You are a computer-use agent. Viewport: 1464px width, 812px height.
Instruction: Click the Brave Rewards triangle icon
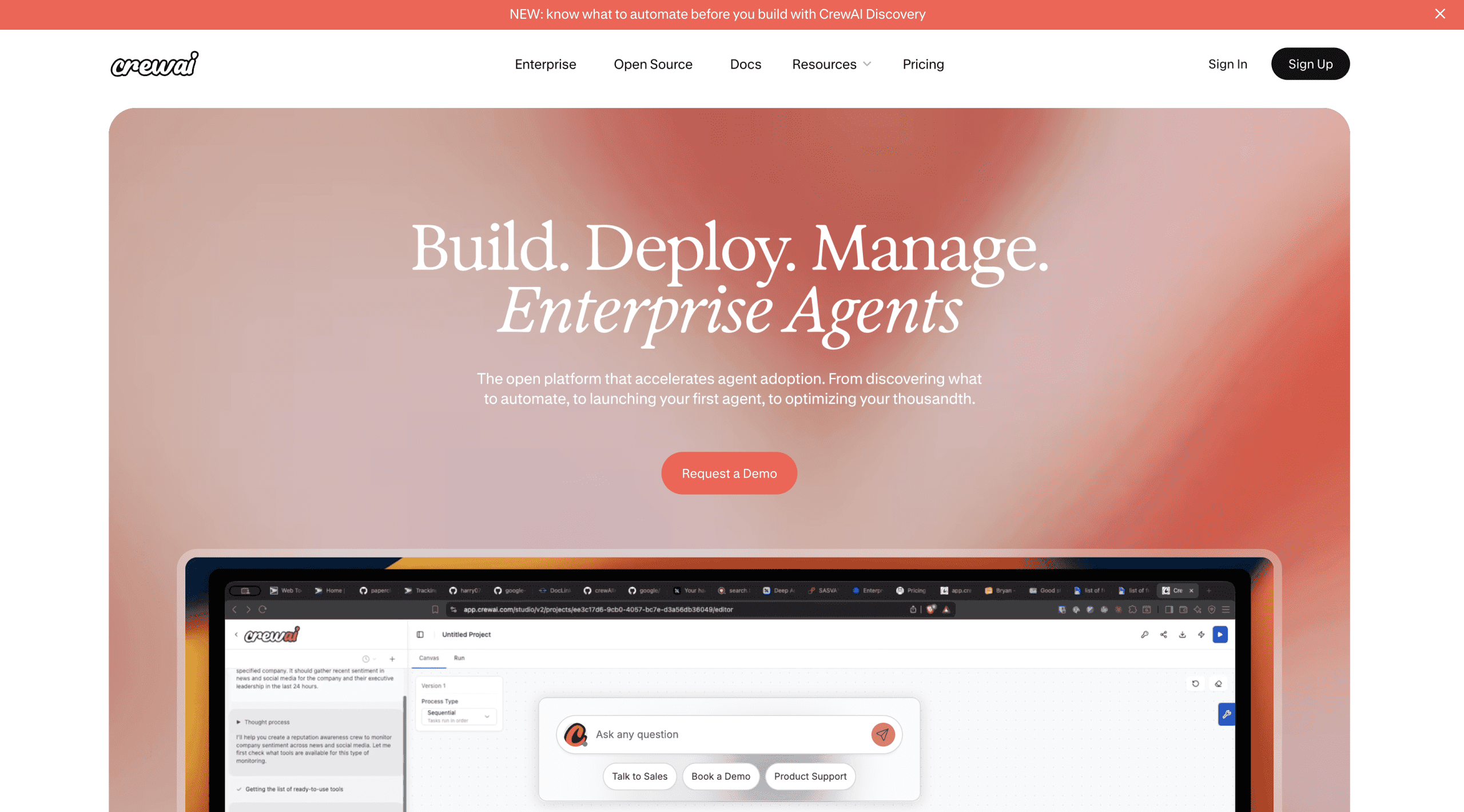click(x=946, y=610)
